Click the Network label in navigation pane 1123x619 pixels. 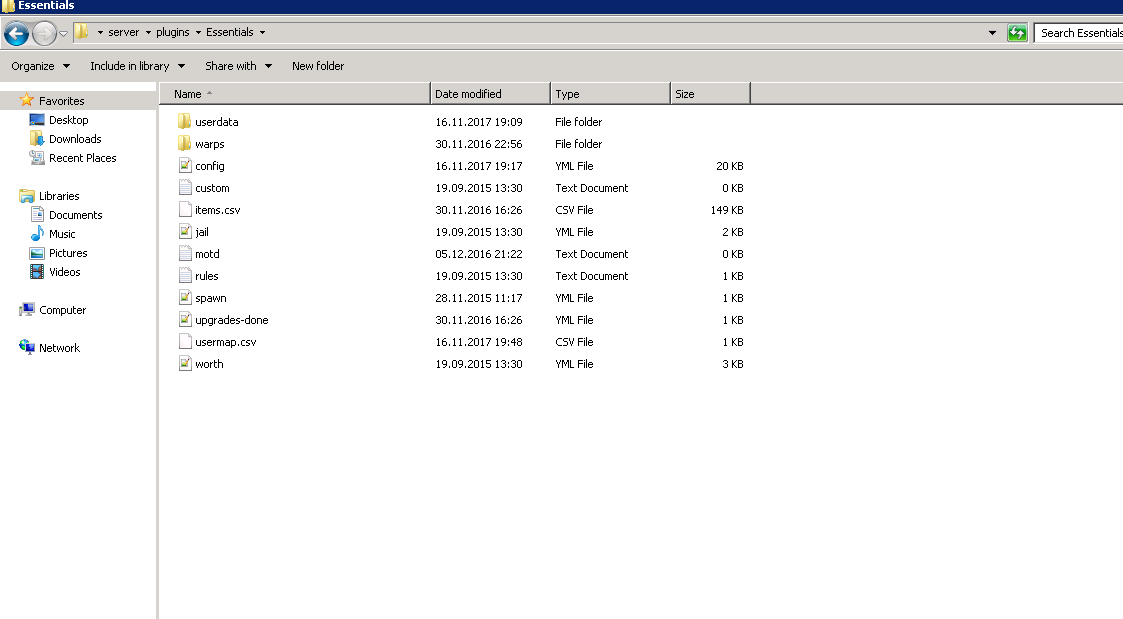point(59,348)
